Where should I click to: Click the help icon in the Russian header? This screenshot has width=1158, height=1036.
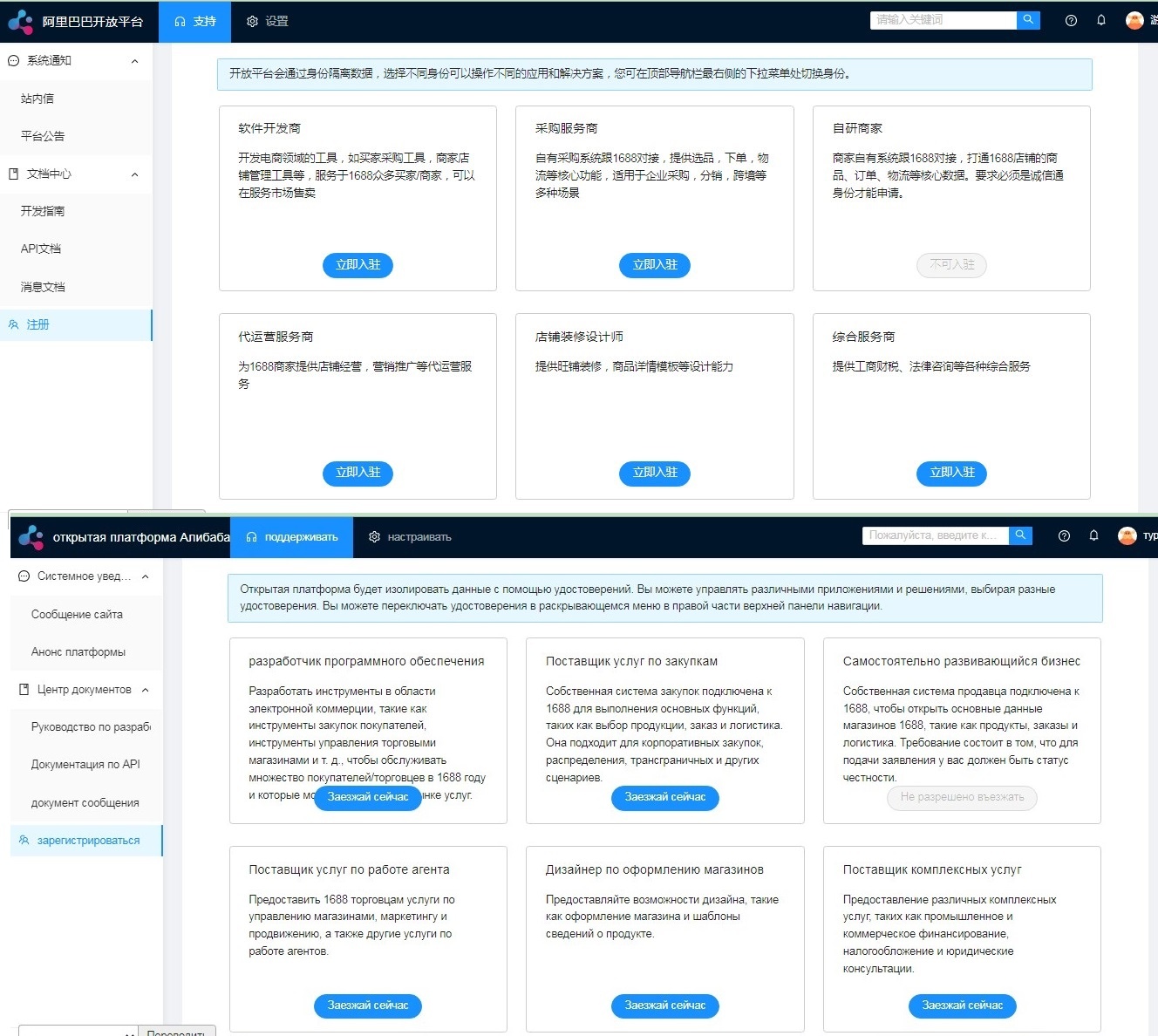click(1064, 536)
